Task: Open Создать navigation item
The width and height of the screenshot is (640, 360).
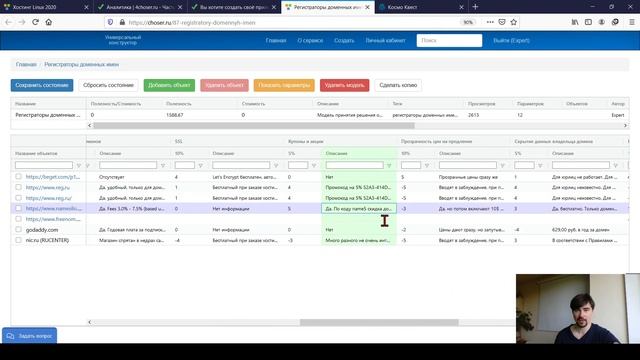Action: pos(344,40)
